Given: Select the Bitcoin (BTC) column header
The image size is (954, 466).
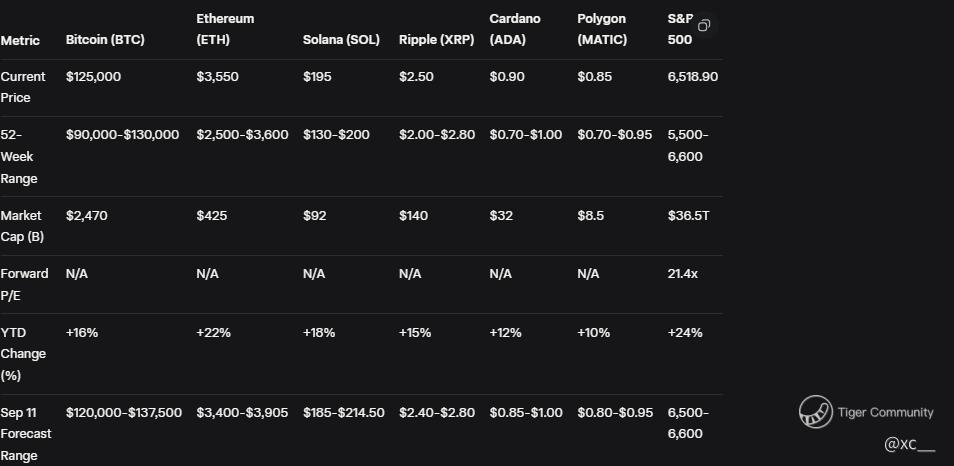Looking at the screenshot, I should point(105,40).
